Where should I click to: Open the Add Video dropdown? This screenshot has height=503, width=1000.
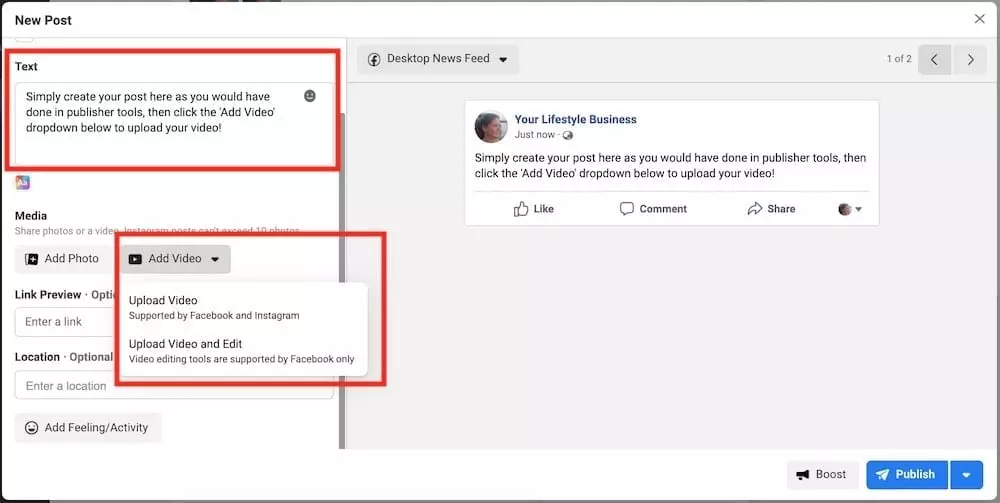click(175, 259)
